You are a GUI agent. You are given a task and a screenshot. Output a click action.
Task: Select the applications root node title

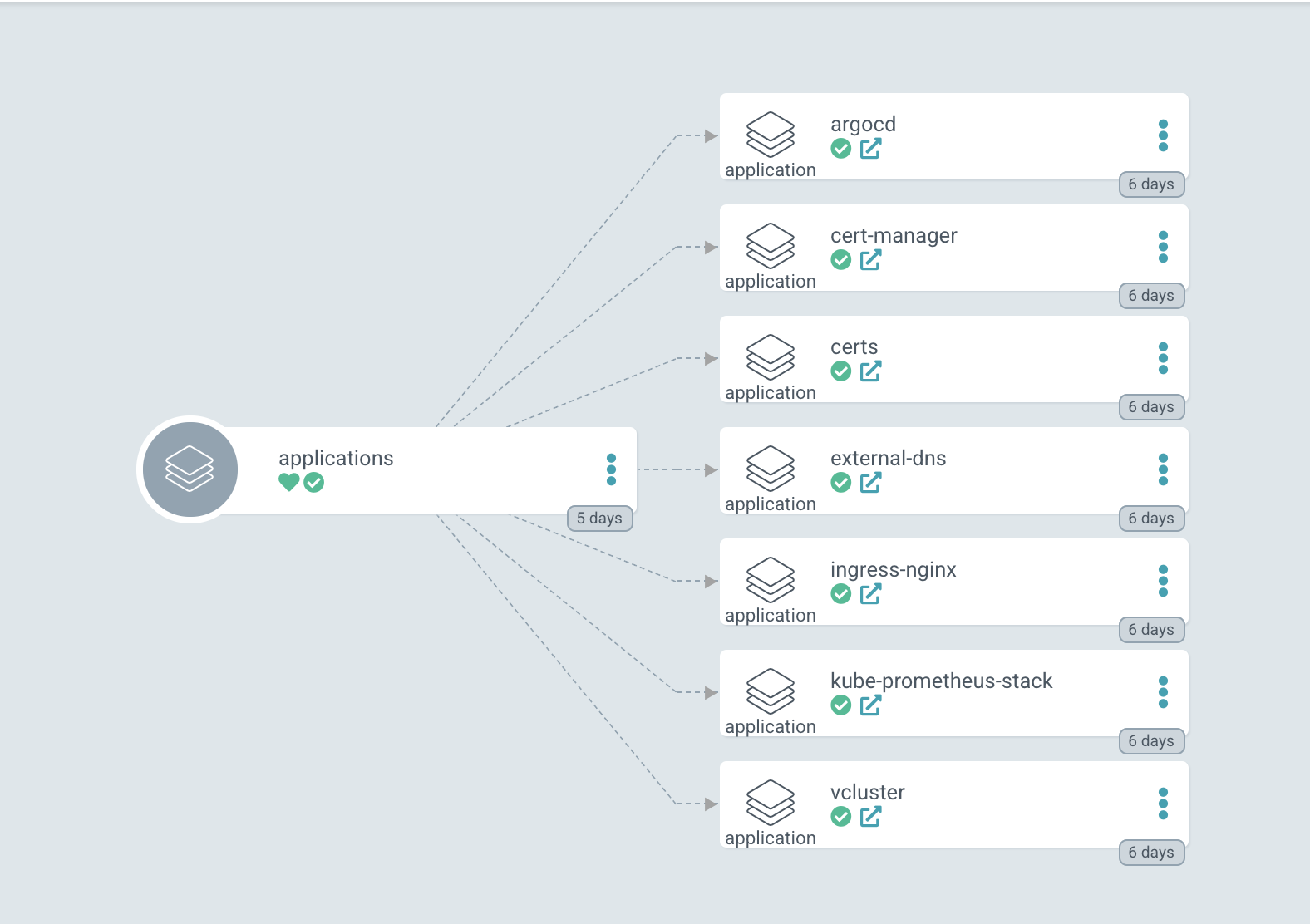coord(336,459)
